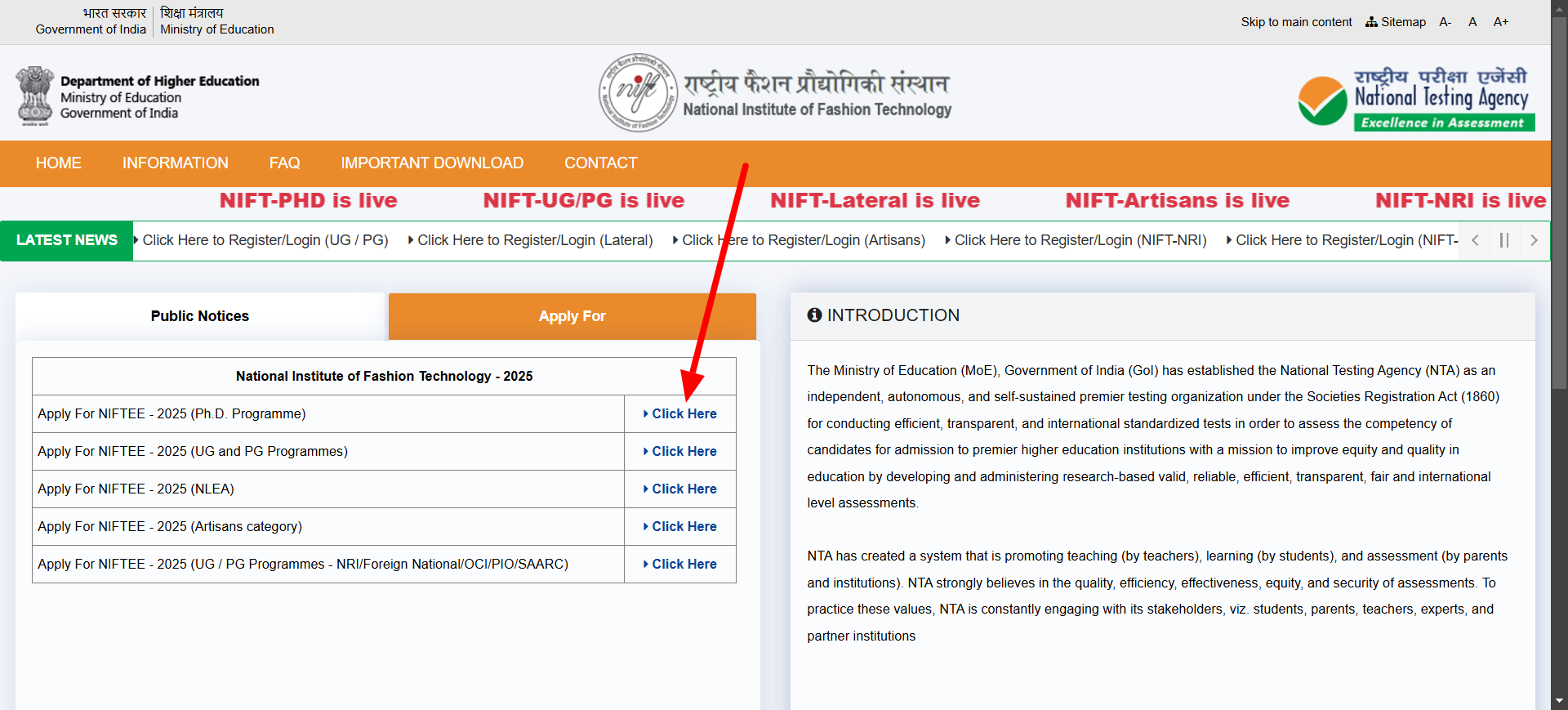Click Here for Artisans category application

(680, 527)
